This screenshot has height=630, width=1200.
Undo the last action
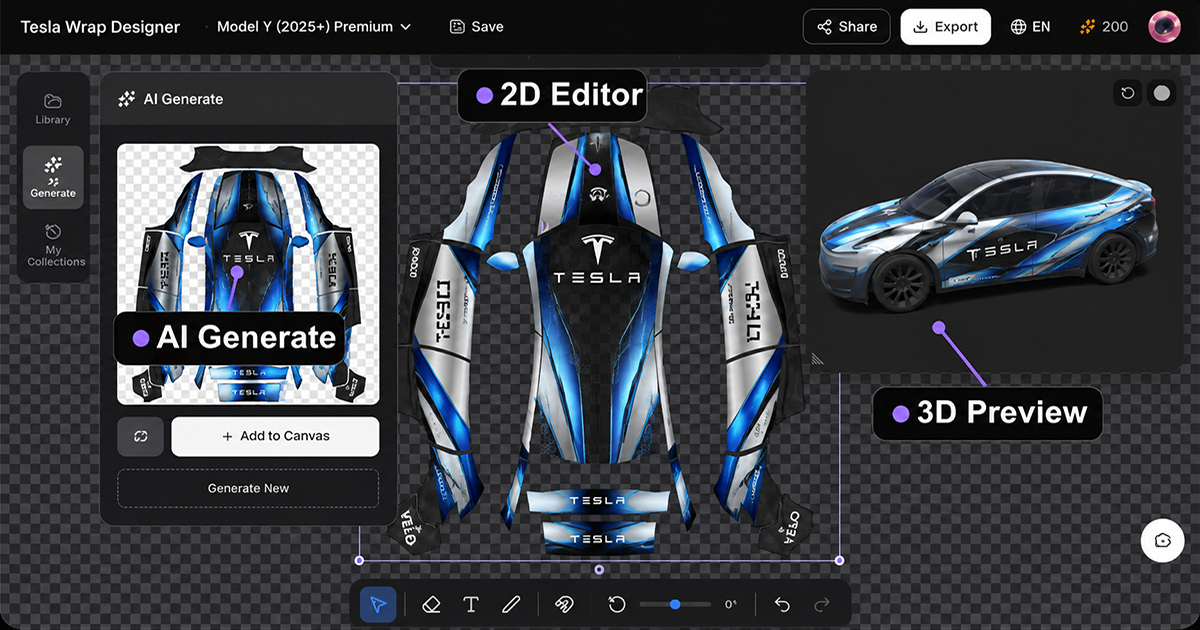[783, 604]
